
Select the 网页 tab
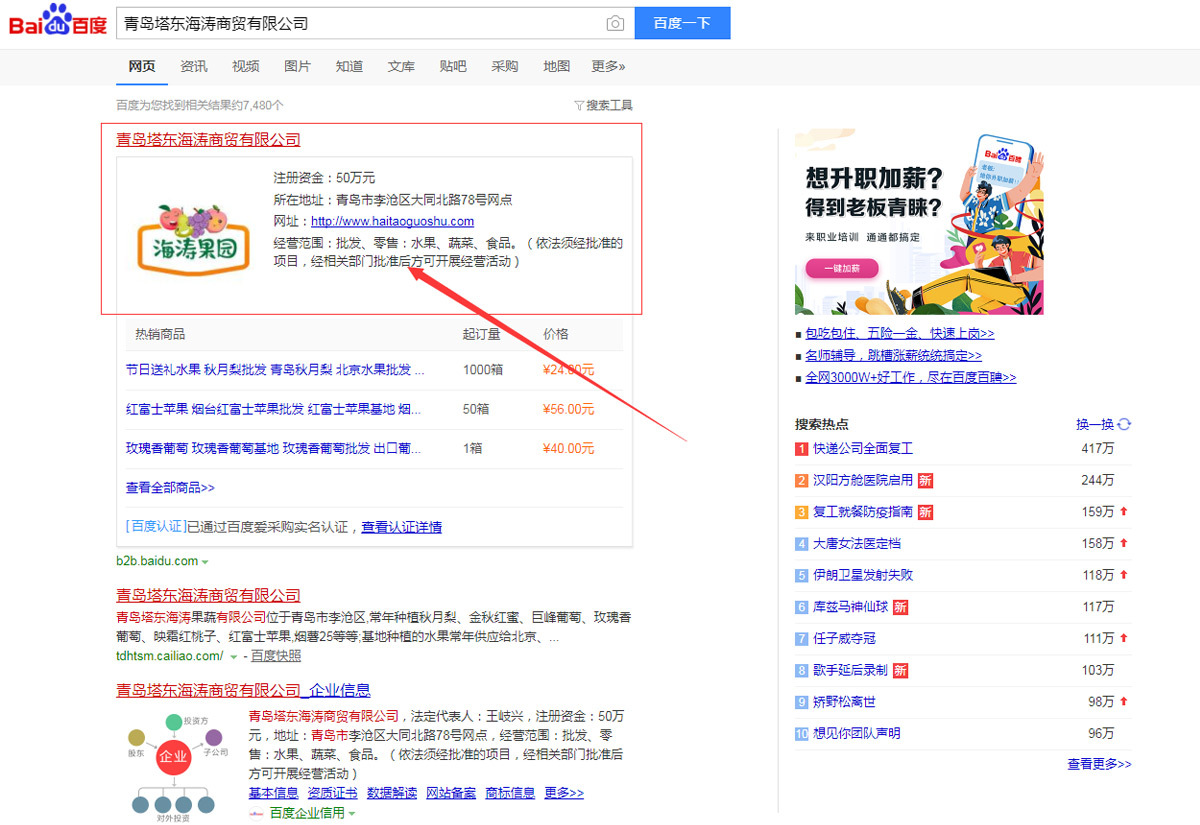click(142, 66)
